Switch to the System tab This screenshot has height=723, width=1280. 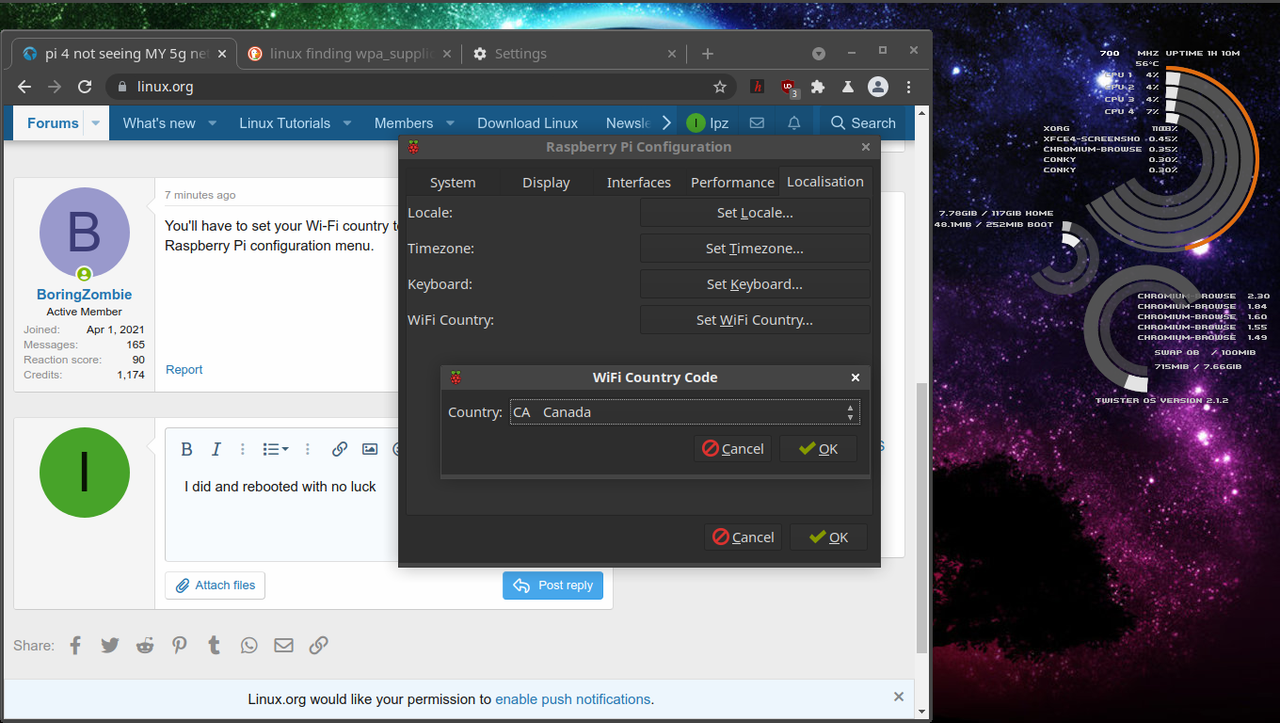[x=452, y=182]
